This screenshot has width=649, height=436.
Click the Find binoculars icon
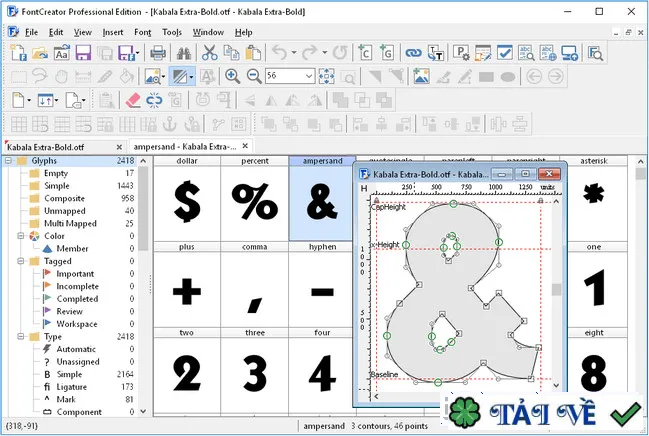click(x=183, y=53)
